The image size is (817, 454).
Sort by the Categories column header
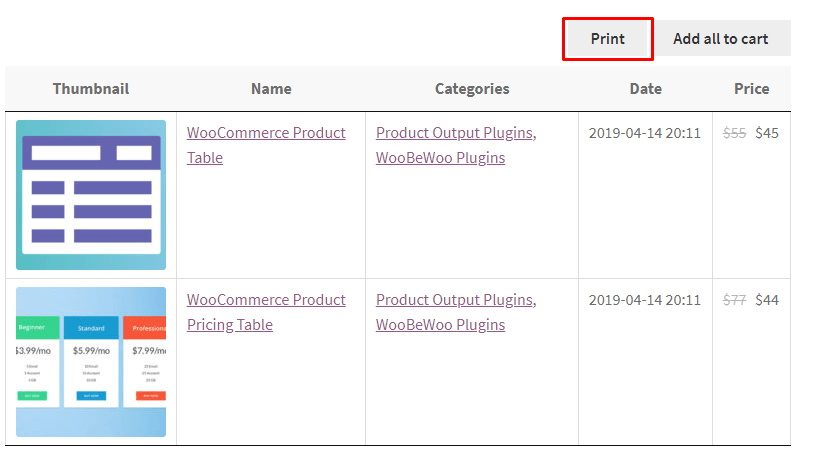[472, 89]
